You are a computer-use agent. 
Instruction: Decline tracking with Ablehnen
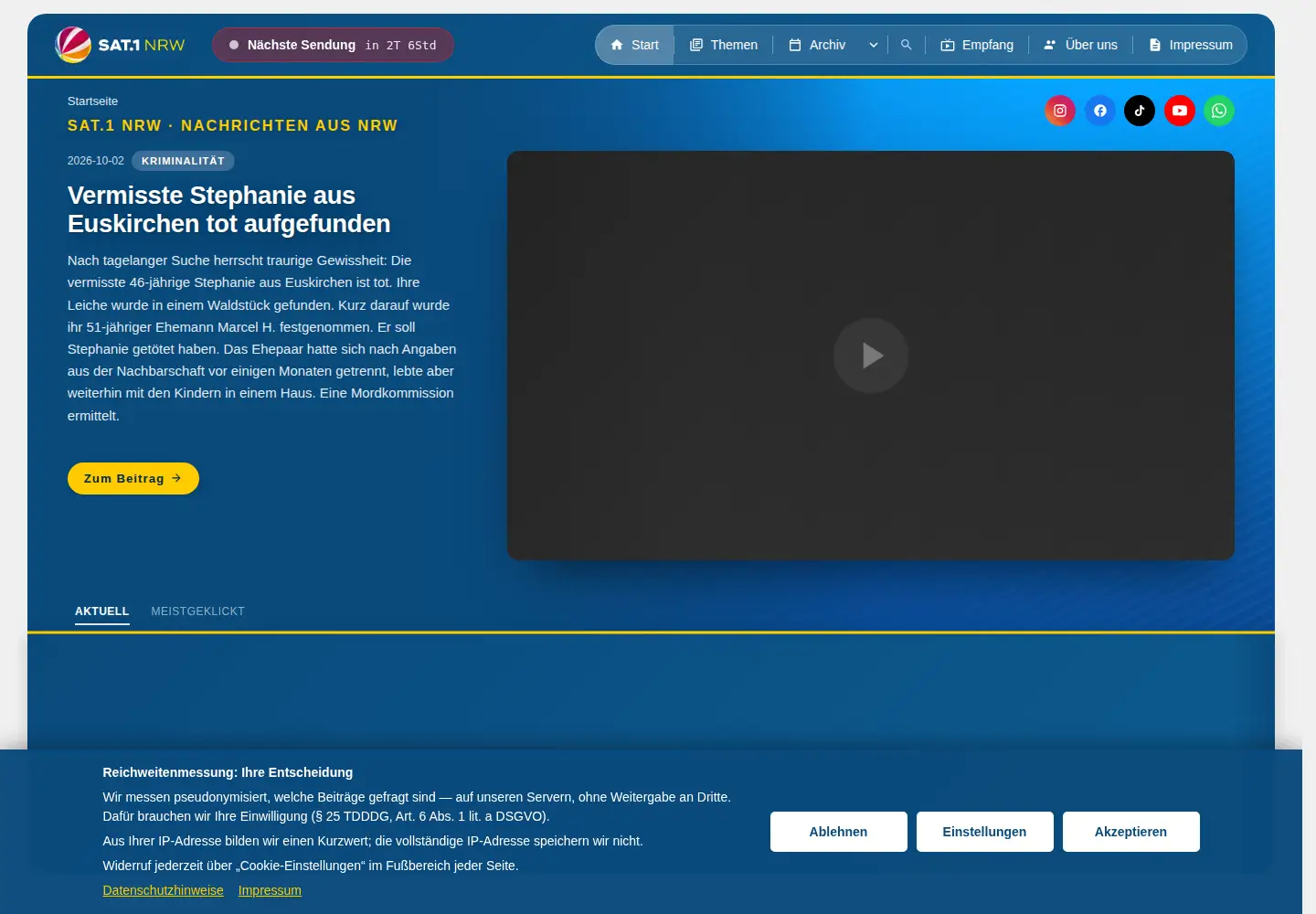click(x=839, y=832)
